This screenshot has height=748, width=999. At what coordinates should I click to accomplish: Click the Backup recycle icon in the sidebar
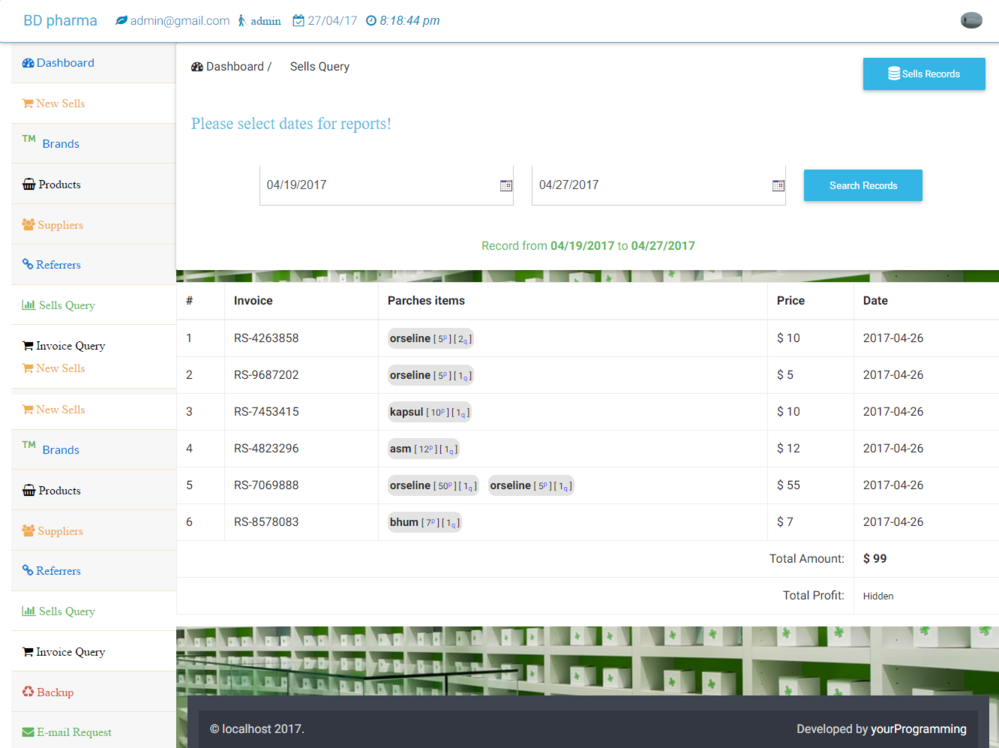[x=28, y=692]
